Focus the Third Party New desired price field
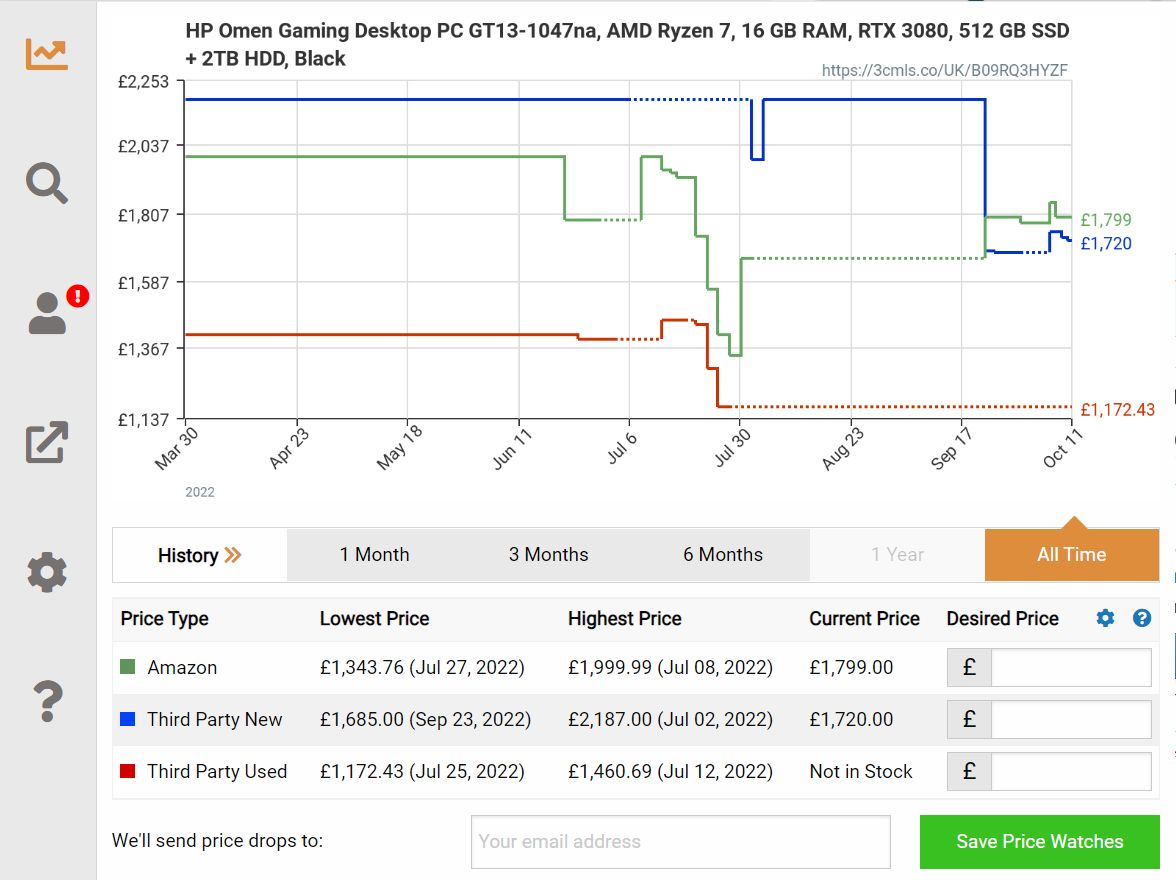 click(1070, 720)
